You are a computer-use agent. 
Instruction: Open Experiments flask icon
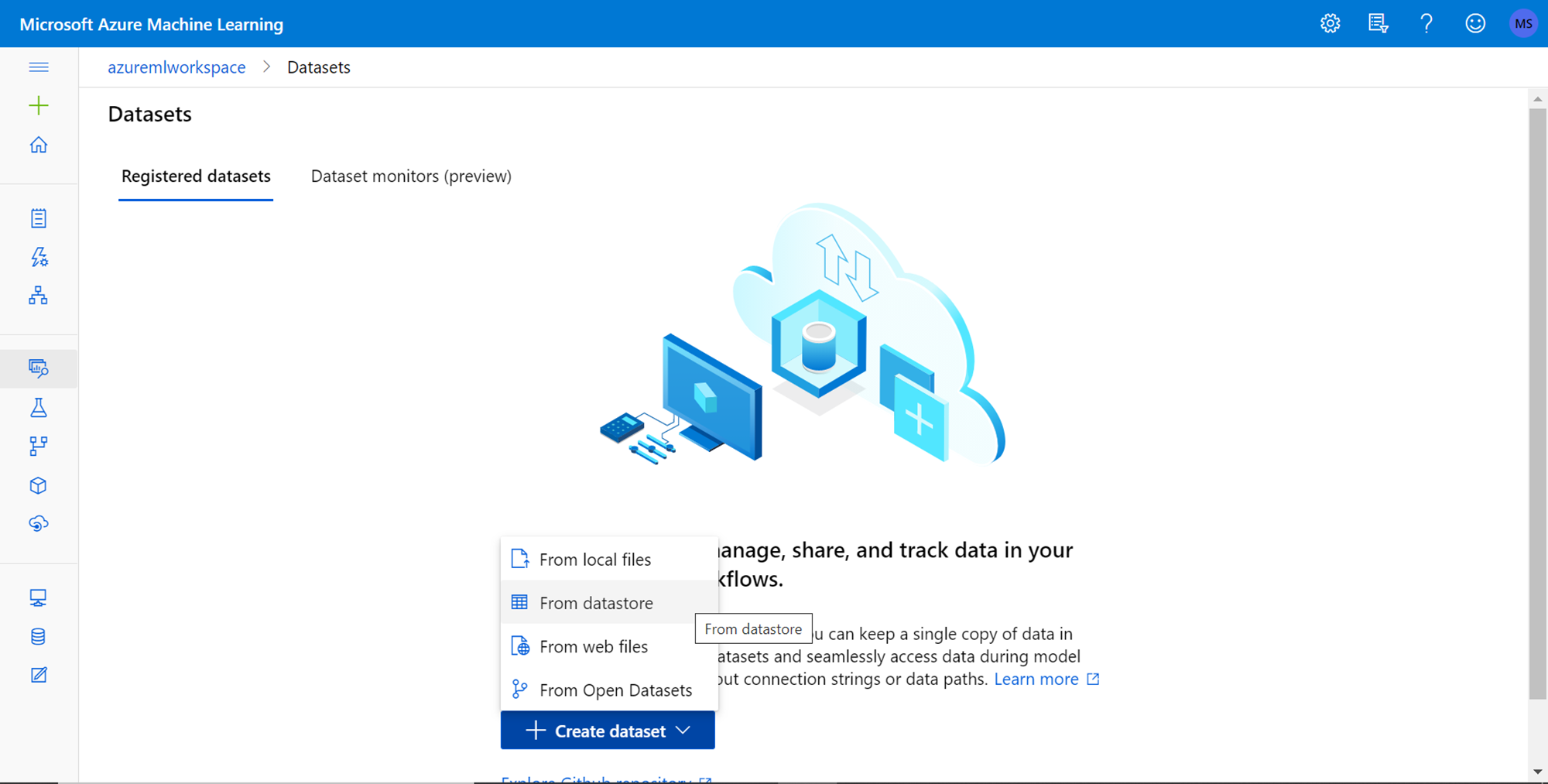point(39,408)
